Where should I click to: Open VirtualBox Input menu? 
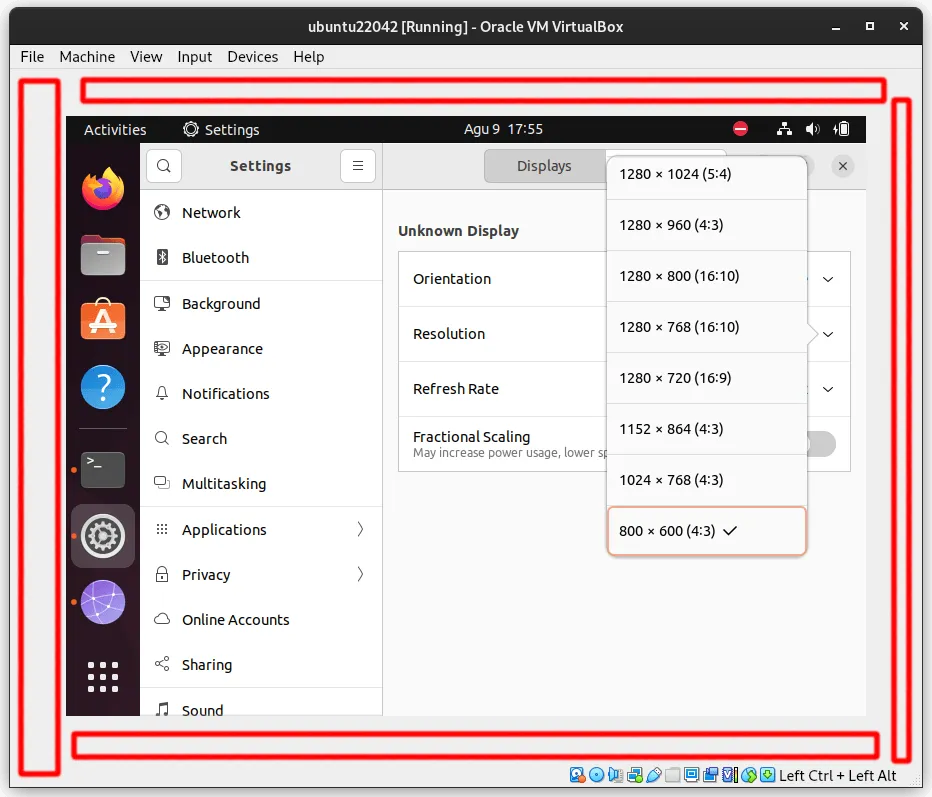pyautogui.click(x=194, y=57)
